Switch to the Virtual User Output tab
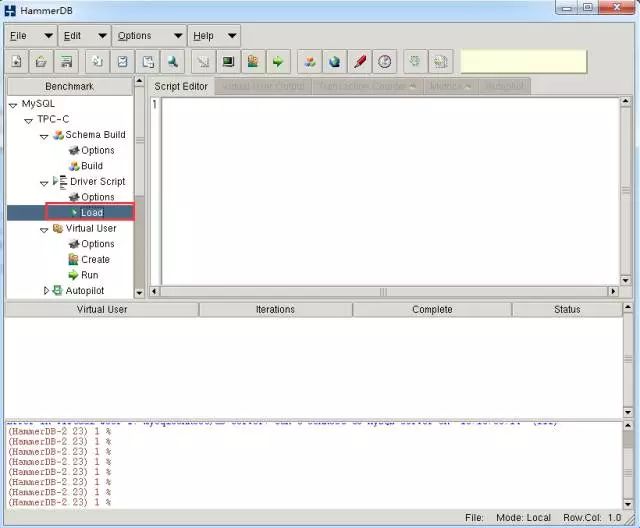This screenshot has width=640, height=528. click(263, 86)
